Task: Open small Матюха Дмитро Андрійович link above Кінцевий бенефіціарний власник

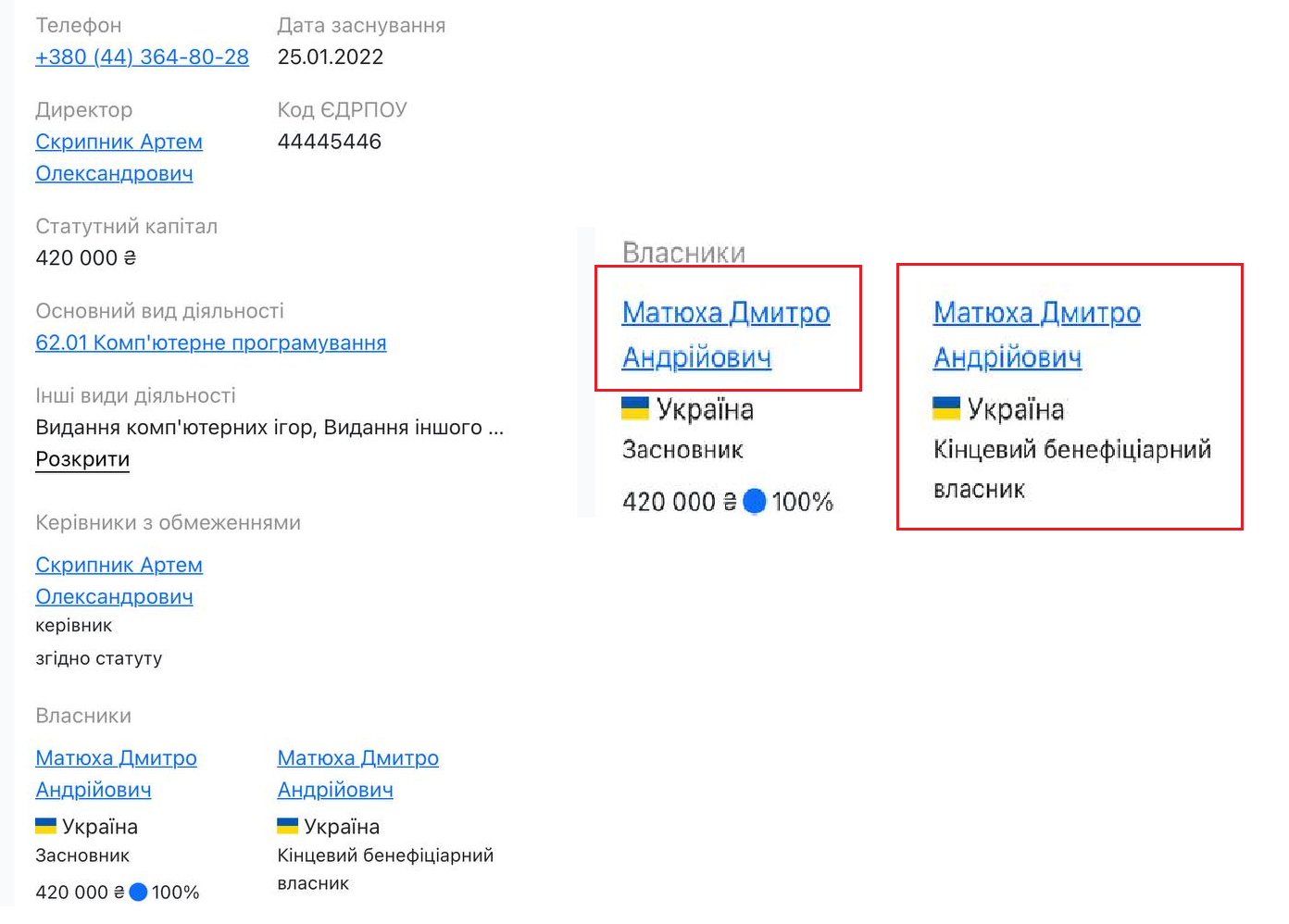Action: click(x=357, y=774)
